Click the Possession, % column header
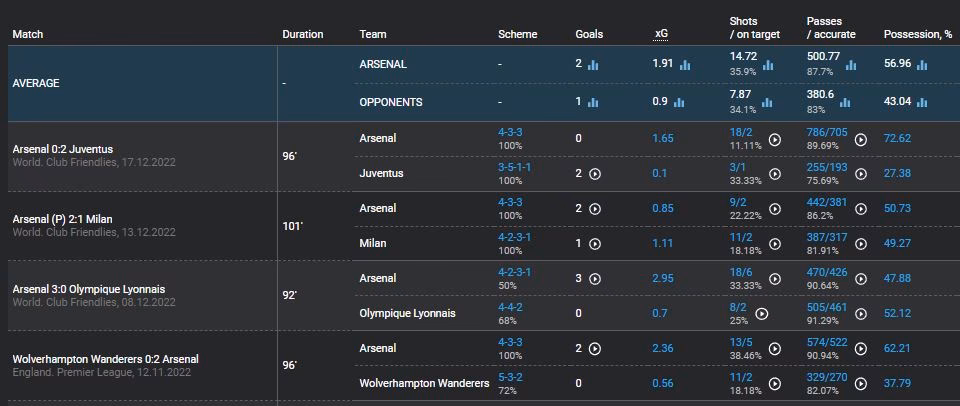960x406 pixels. click(917, 35)
